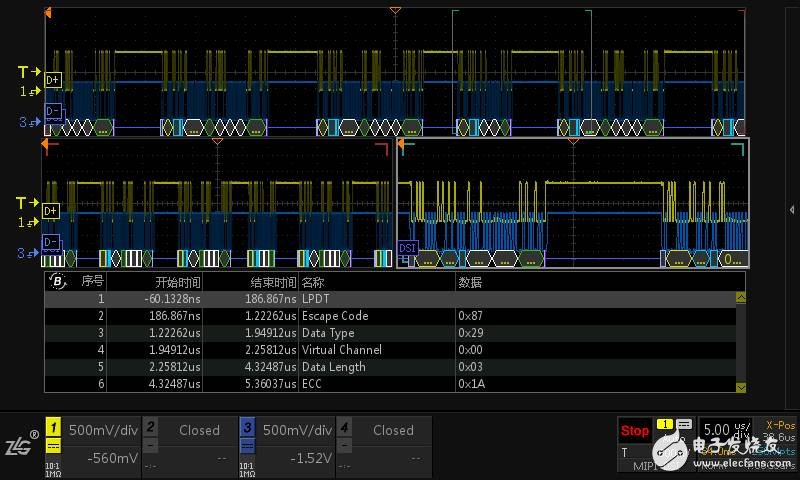Click the X-Pos horizontal position label
800x480 pixels.
tap(780, 424)
